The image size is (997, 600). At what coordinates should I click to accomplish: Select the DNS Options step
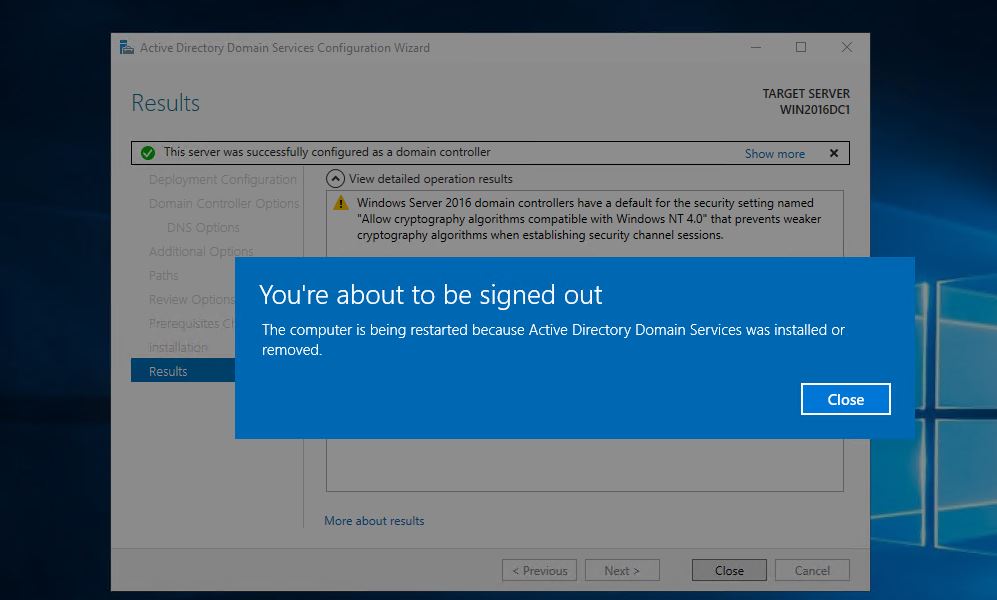pos(203,228)
